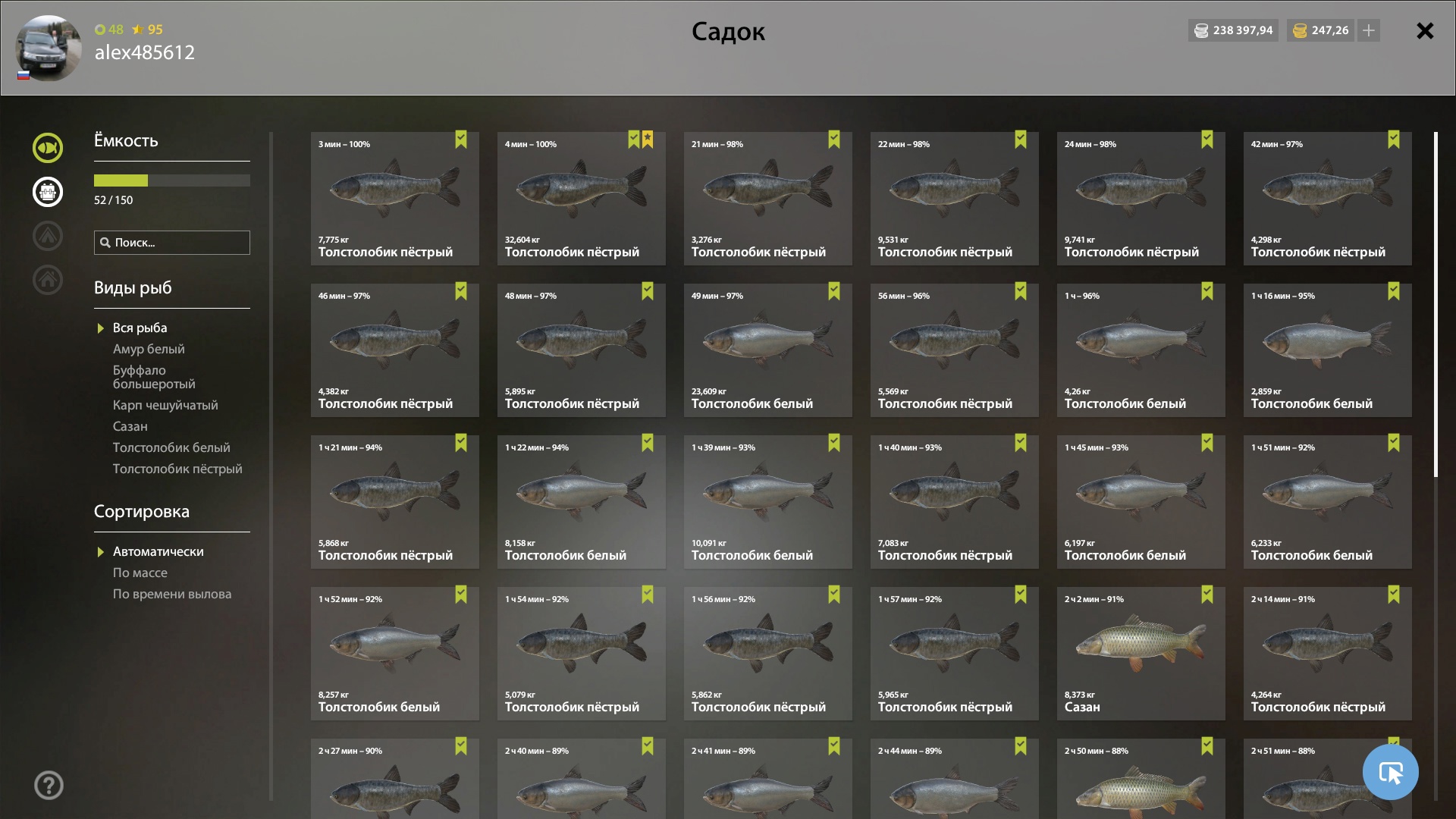Toggle star trophy marker on 32,604 кг fish
Viewport: 1456px width, 819px height.
pyautogui.click(x=648, y=140)
